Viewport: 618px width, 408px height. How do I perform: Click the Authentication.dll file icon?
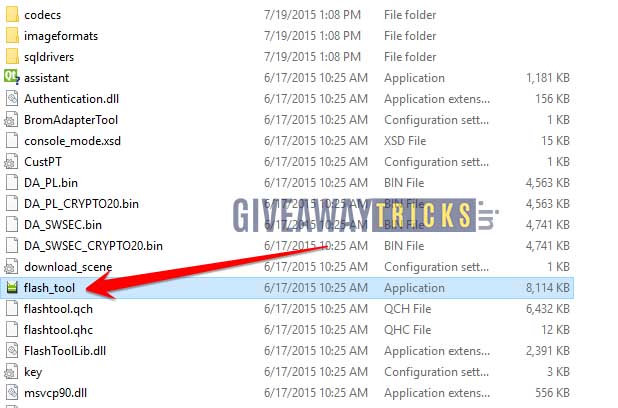pyautogui.click(x=12, y=99)
